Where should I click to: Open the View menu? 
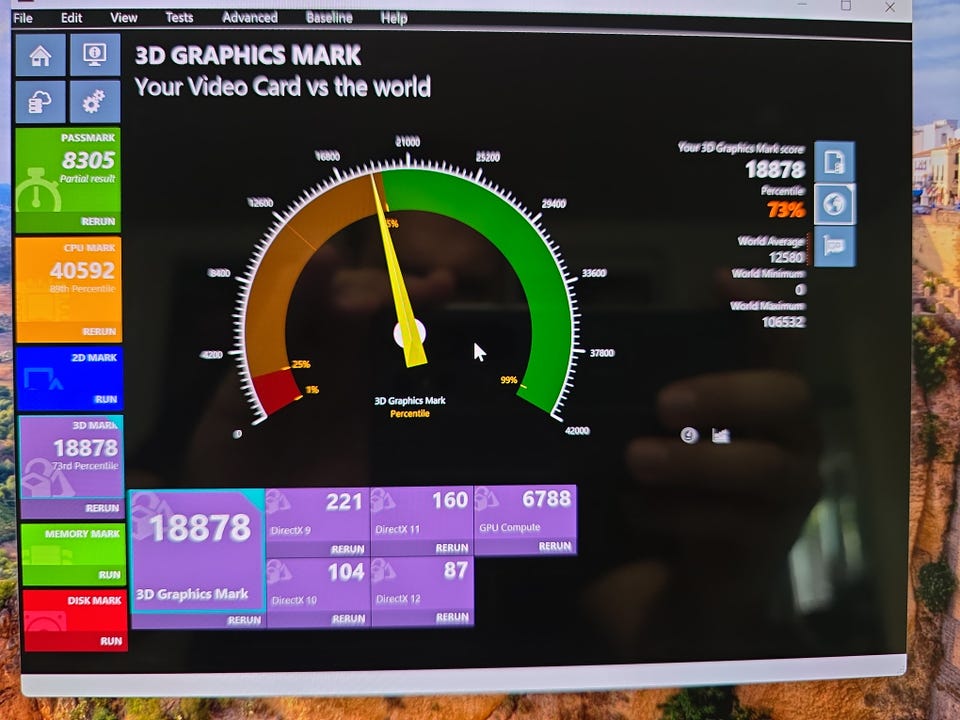(x=124, y=18)
